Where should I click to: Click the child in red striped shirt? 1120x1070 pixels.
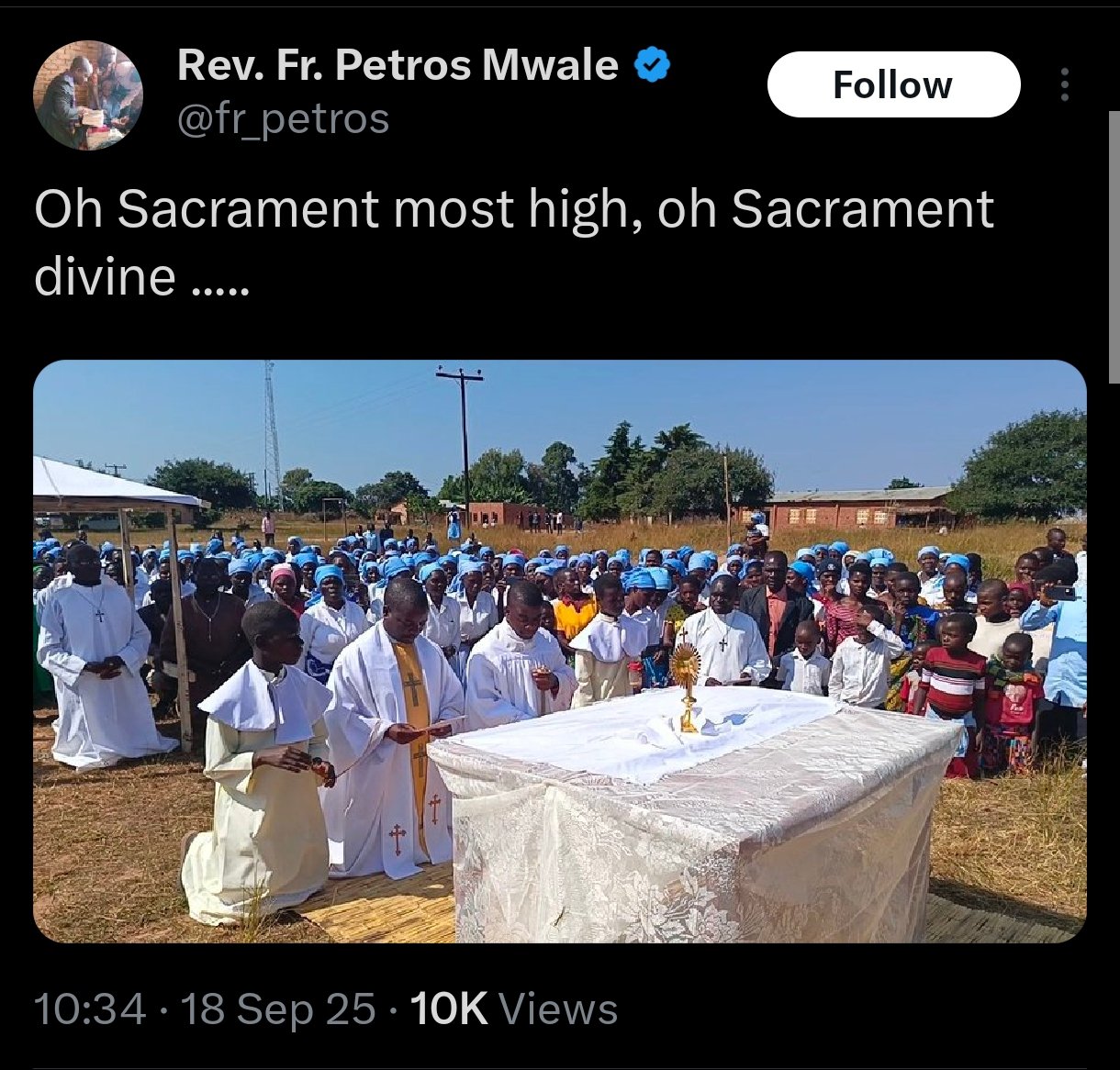click(x=953, y=693)
